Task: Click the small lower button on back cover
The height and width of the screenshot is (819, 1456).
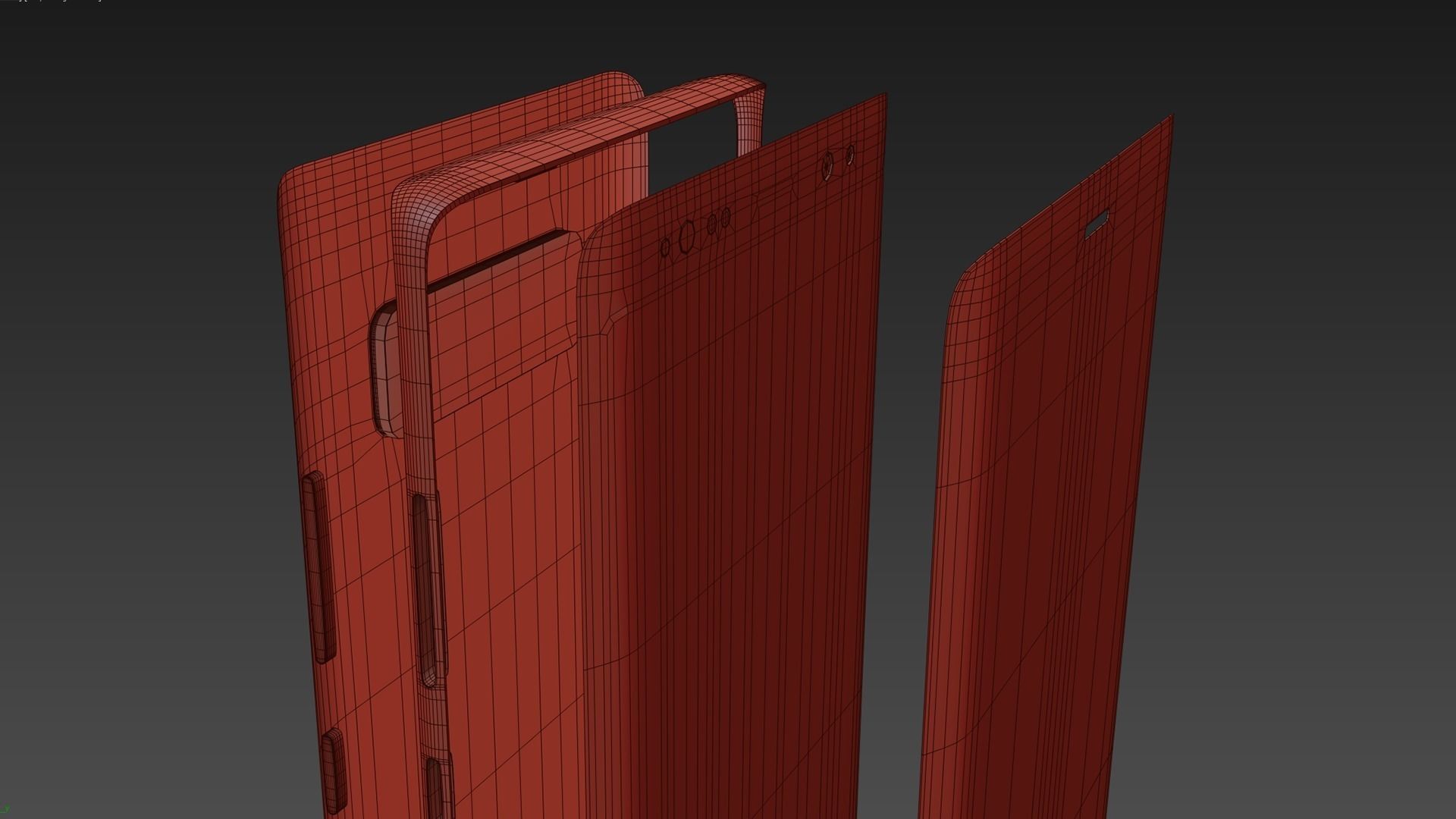Action: point(334,773)
